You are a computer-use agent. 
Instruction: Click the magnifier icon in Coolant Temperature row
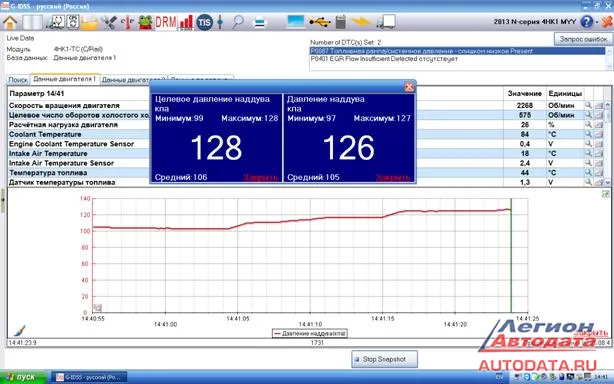point(588,134)
